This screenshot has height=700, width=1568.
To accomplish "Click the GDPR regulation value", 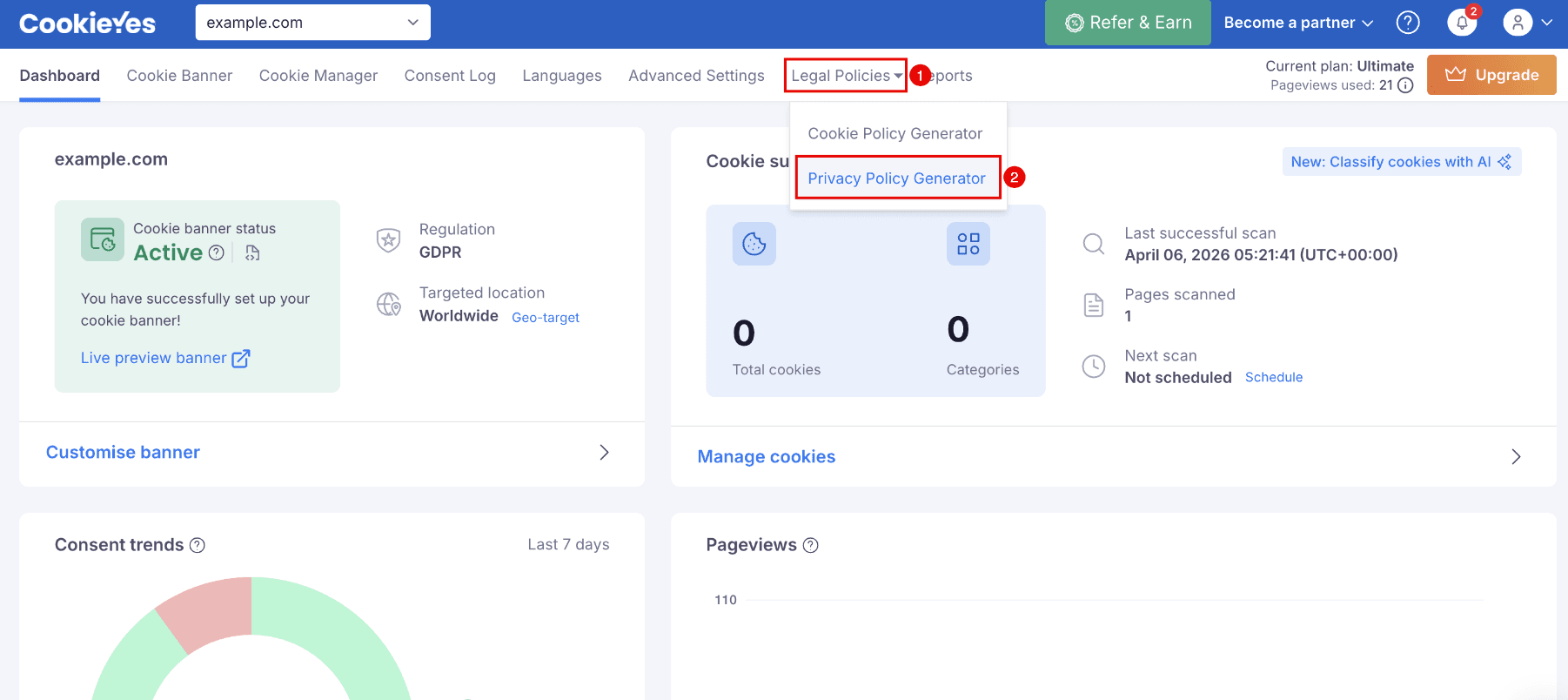I will pos(440,252).
